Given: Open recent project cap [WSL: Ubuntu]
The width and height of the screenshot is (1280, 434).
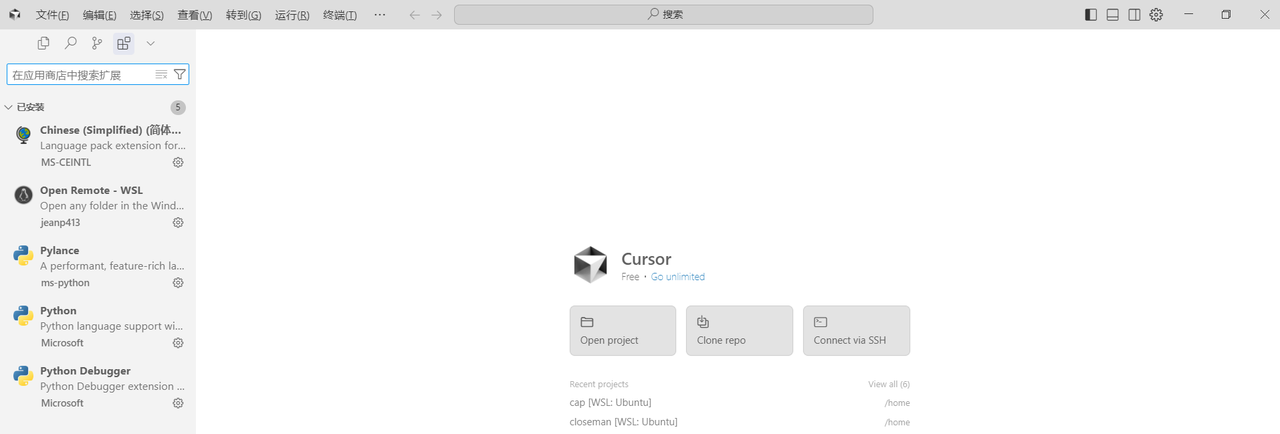Looking at the screenshot, I should click(740, 402).
